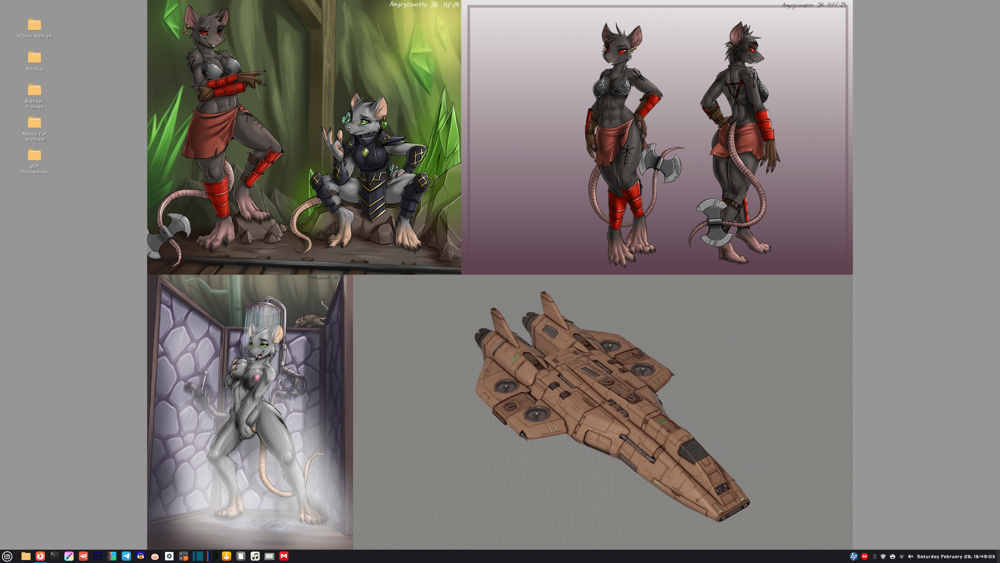Select the WIP Documents desktop folder
The width and height of the screenshot is (1000, 563).
coord(34,161)
